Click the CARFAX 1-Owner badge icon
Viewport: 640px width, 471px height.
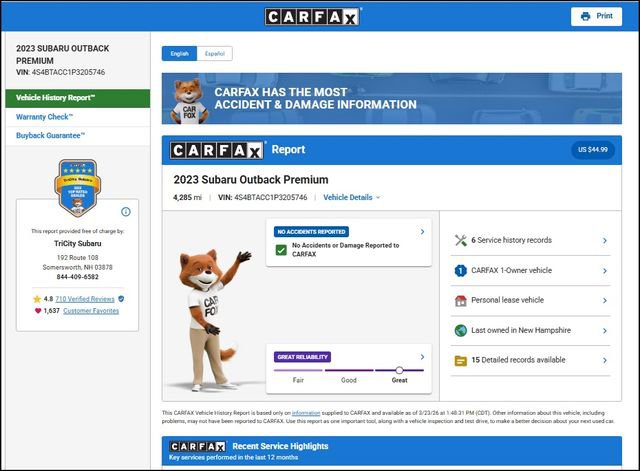tap(460, 270)
